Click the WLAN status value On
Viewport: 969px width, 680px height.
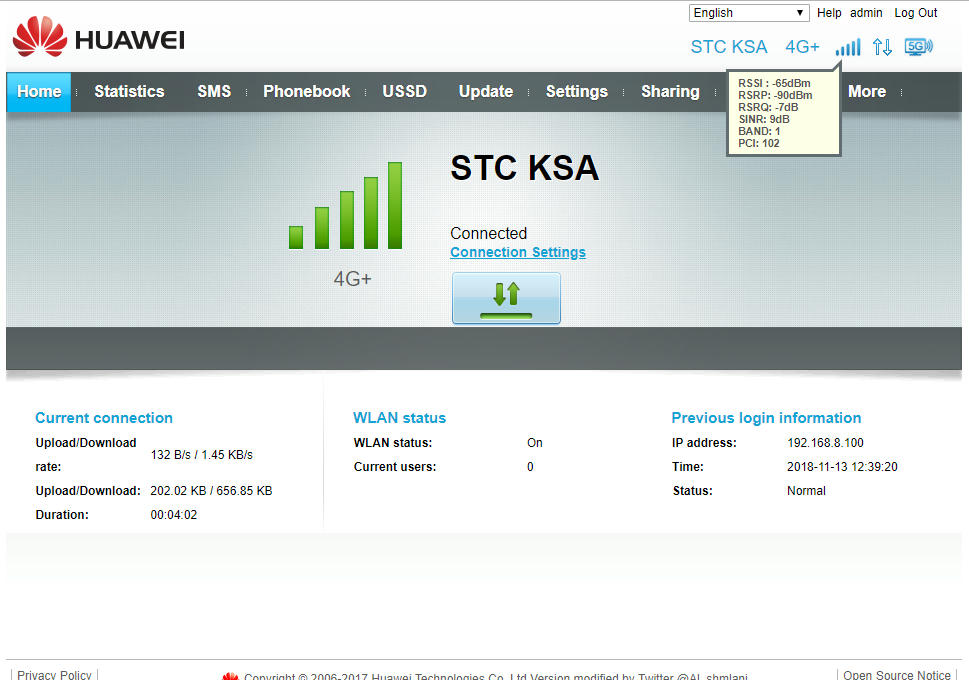click(x=535, y=443)
